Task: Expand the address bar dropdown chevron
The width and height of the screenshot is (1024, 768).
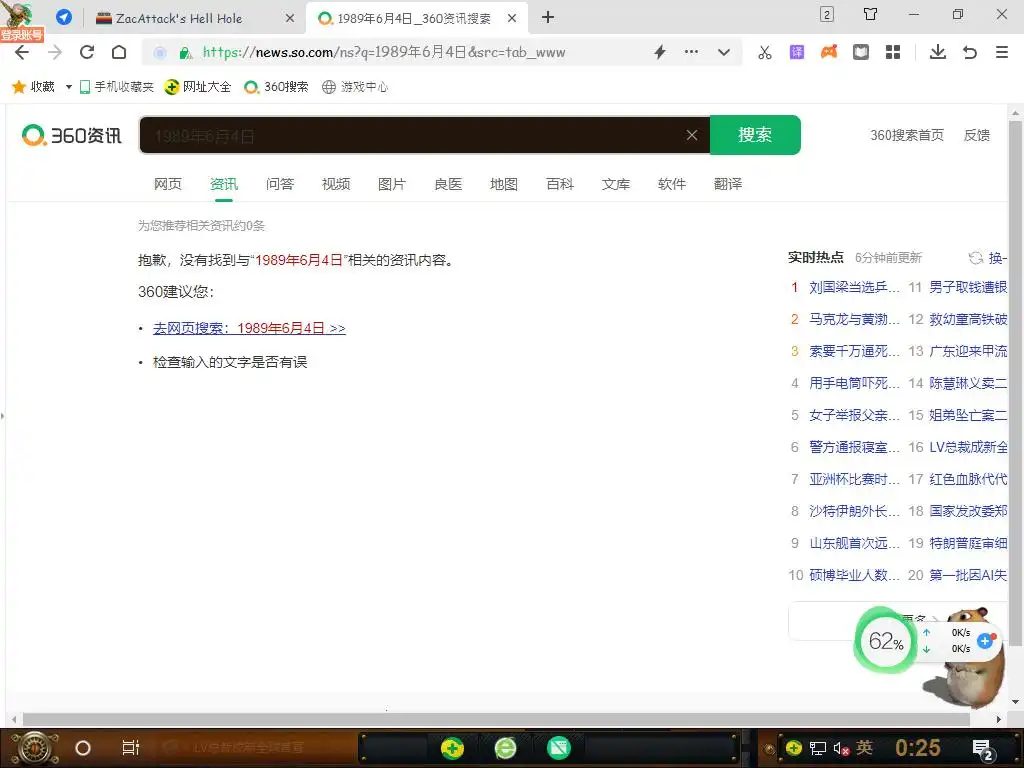Action: pyautogui.click(x=724, y=52)
